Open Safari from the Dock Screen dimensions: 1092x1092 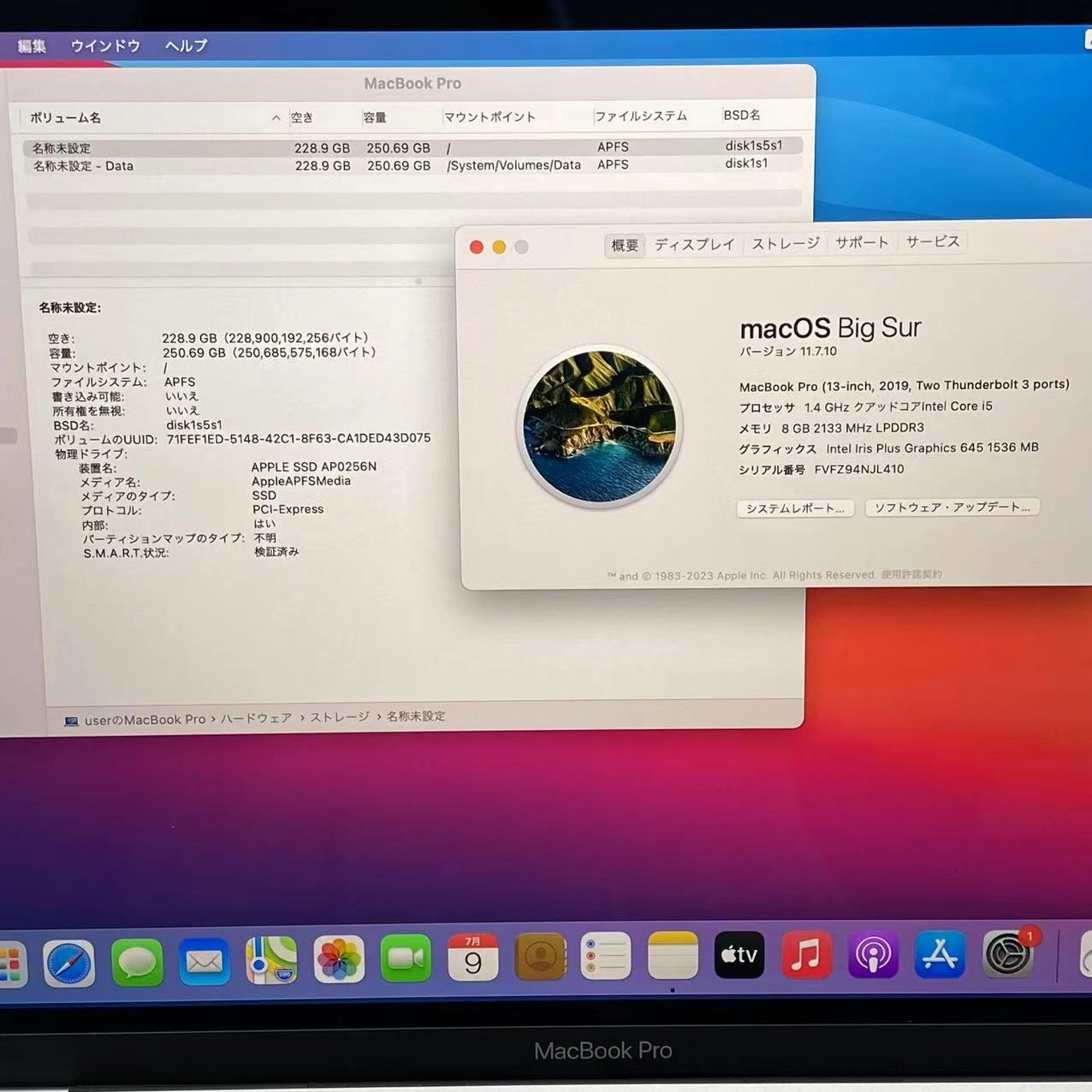coord(68,960)
